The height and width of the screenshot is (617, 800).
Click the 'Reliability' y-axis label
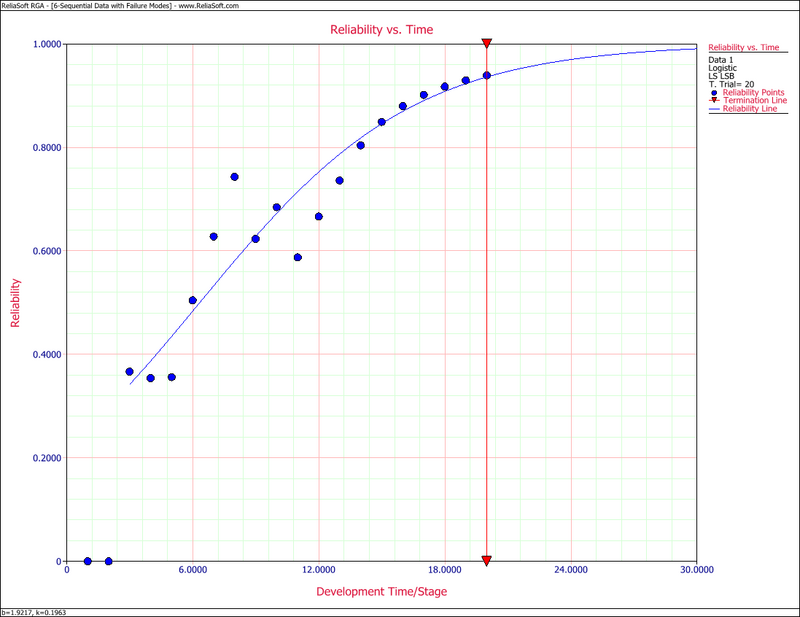15,303
